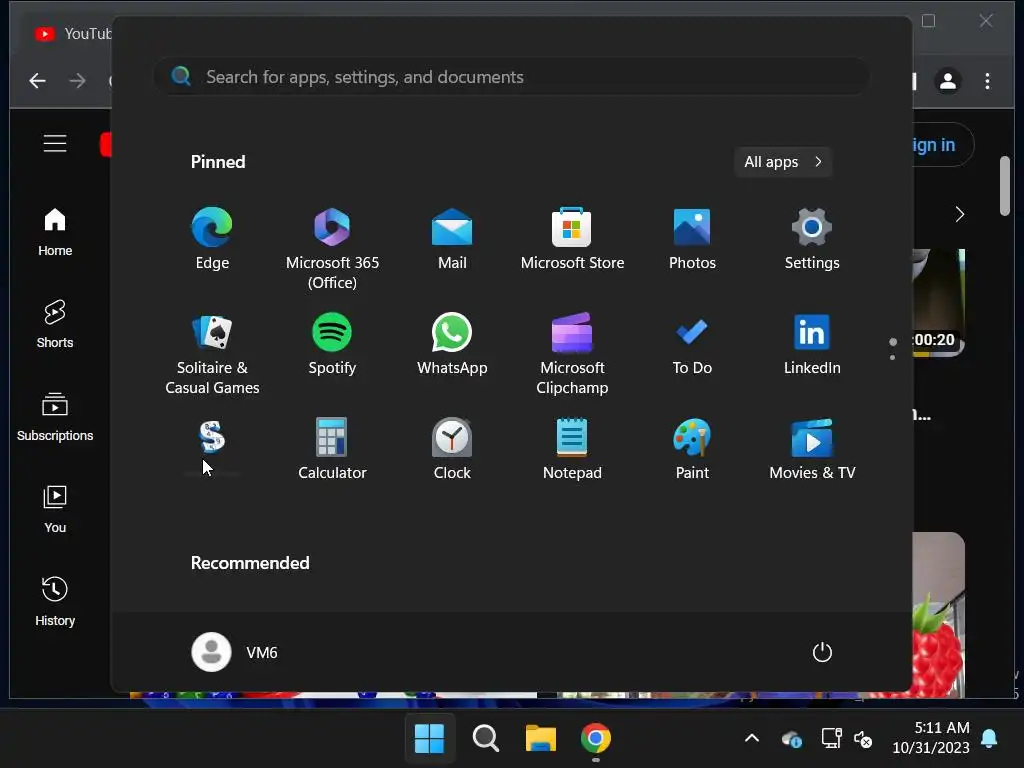This screenshot has width=1024, height=768.
Task: Open the You section in YouTube
Action: coord(55,509)
